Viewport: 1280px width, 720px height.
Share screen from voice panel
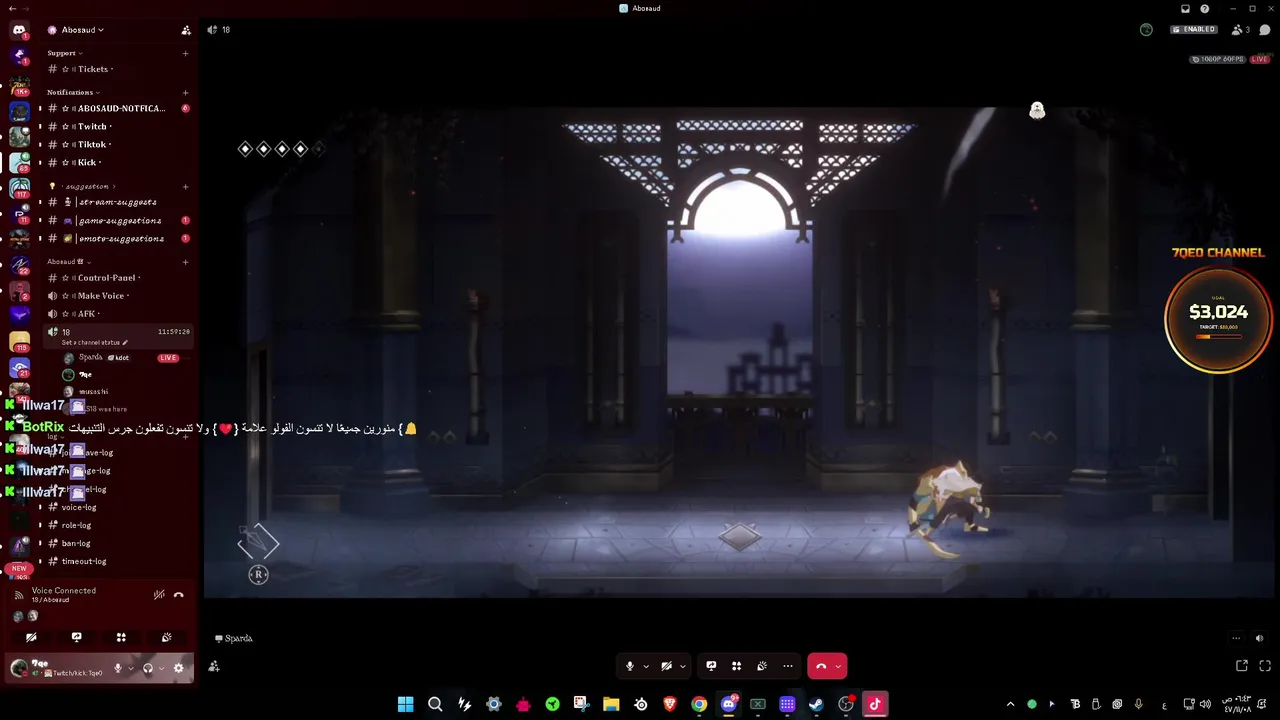click(x=76, y=637)
